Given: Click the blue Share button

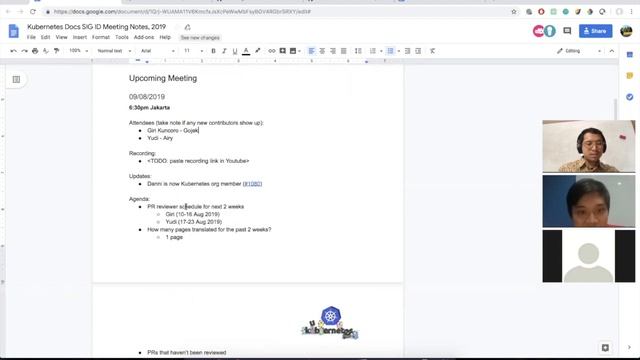Looking at the screenshot, I should click(596, 31).
